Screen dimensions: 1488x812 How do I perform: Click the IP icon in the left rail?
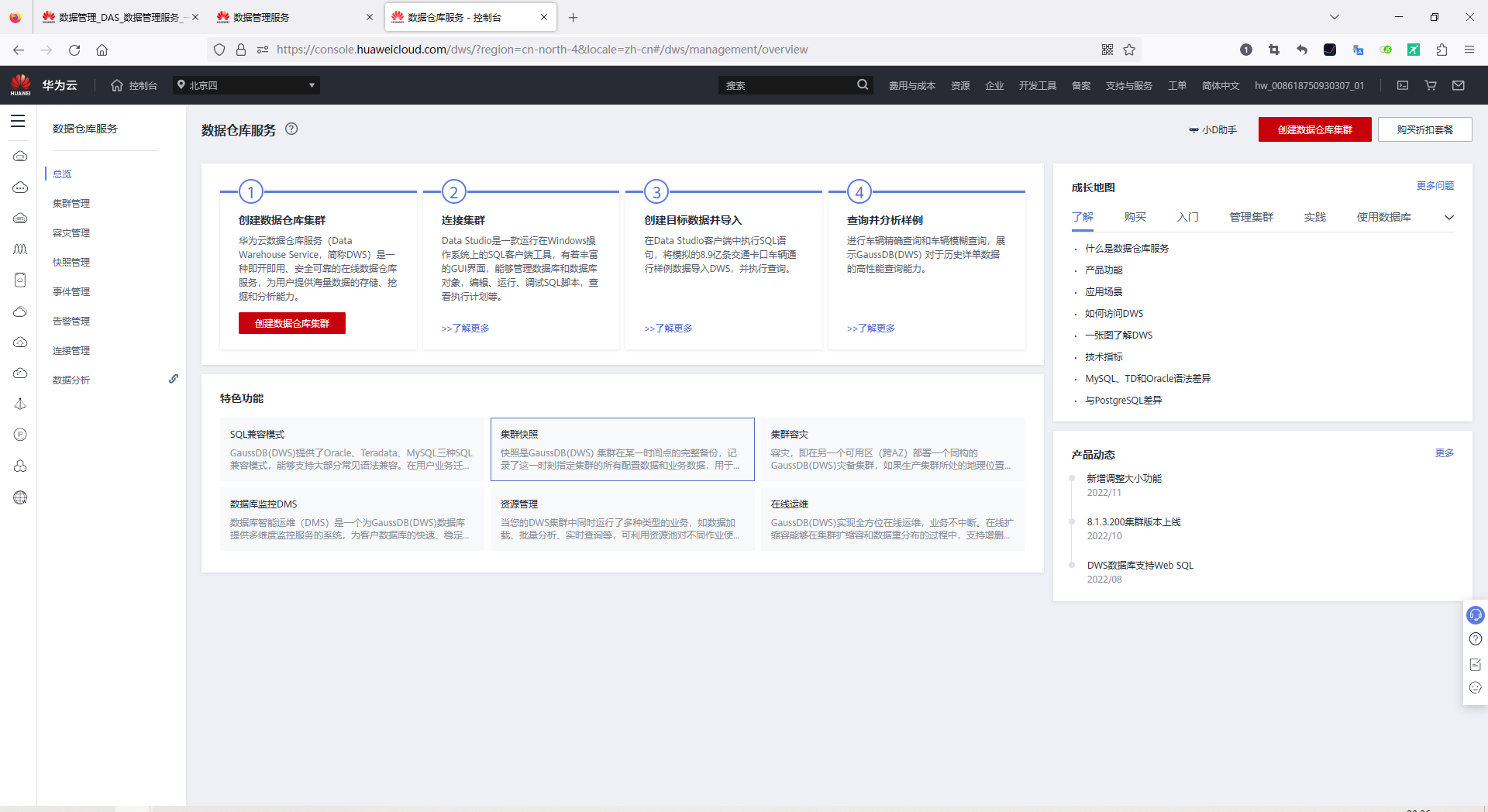(20, 435)
